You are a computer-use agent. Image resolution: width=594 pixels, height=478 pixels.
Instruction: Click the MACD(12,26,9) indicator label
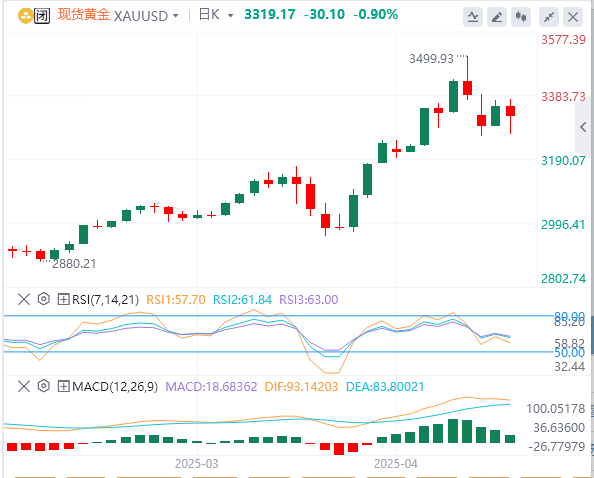tap(115, 387)
